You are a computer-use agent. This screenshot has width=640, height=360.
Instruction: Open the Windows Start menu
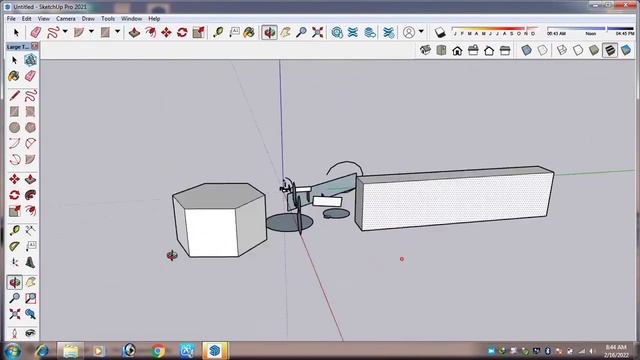coord(12,351)
